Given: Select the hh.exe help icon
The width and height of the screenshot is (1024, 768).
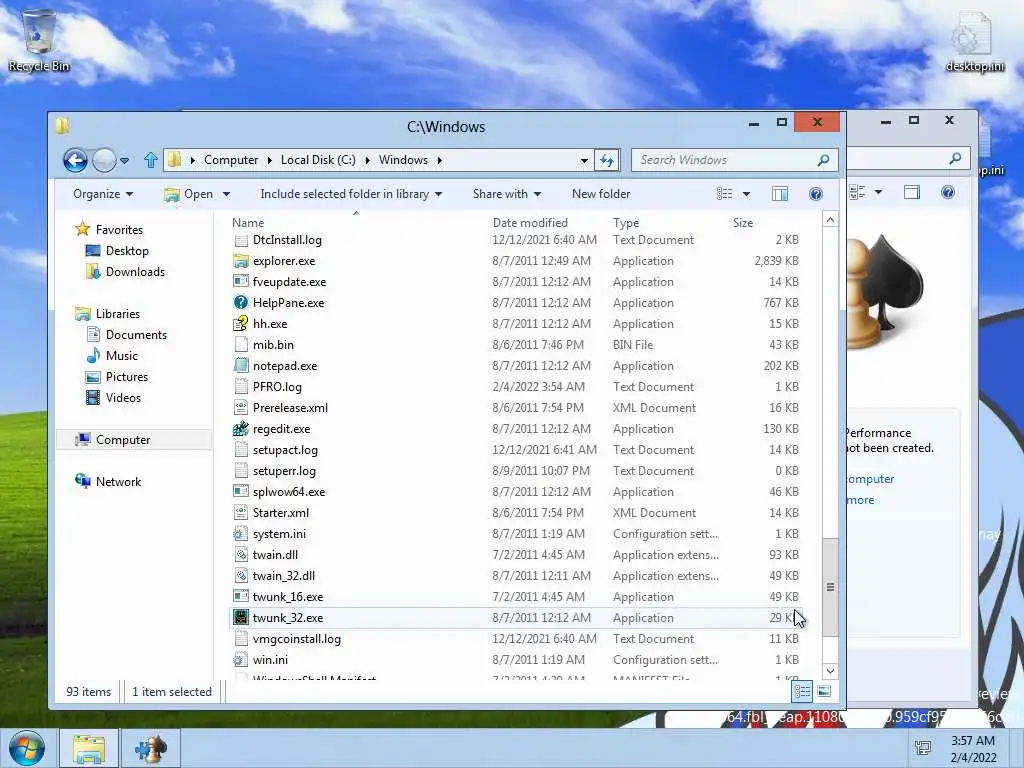Looking at the screenshot, I should point(241,324).
